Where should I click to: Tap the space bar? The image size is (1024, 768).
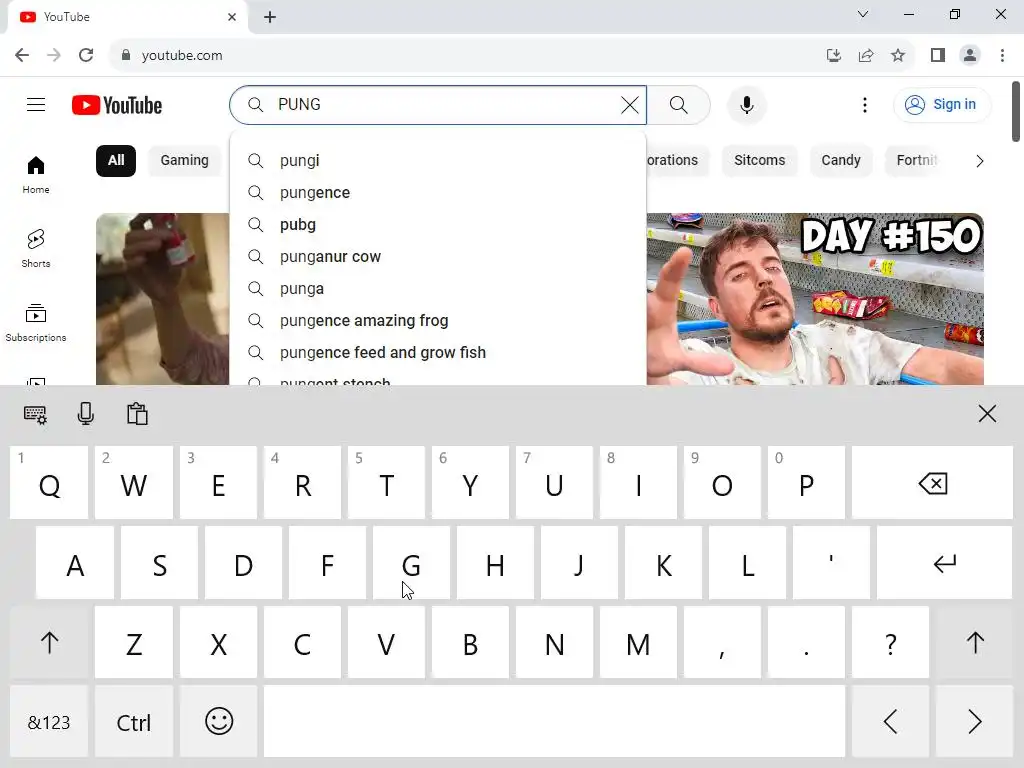[x=554, y=722]
